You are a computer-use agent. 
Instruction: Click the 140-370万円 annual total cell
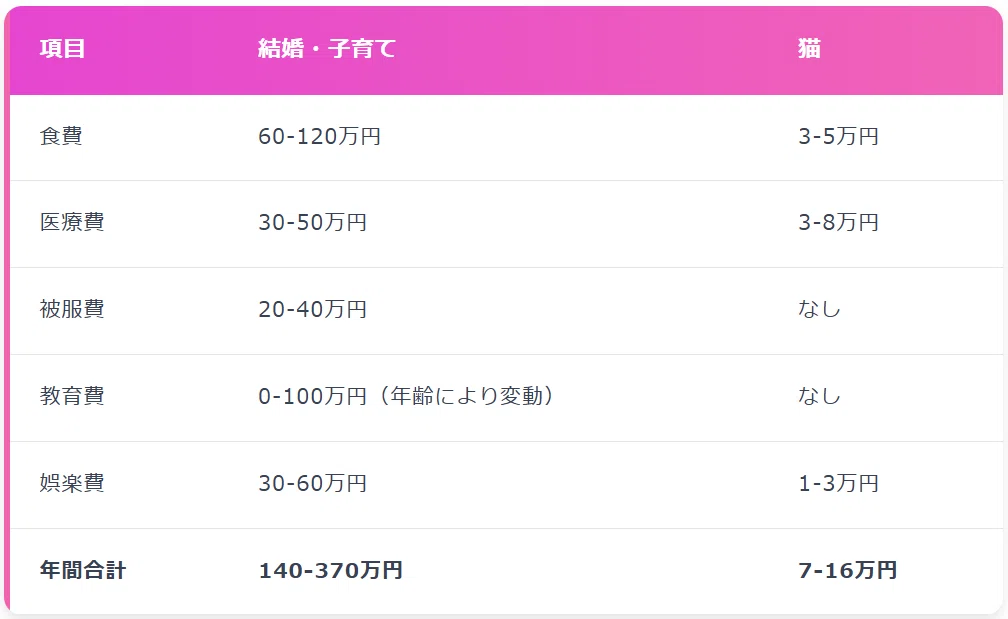click(330, 570)
